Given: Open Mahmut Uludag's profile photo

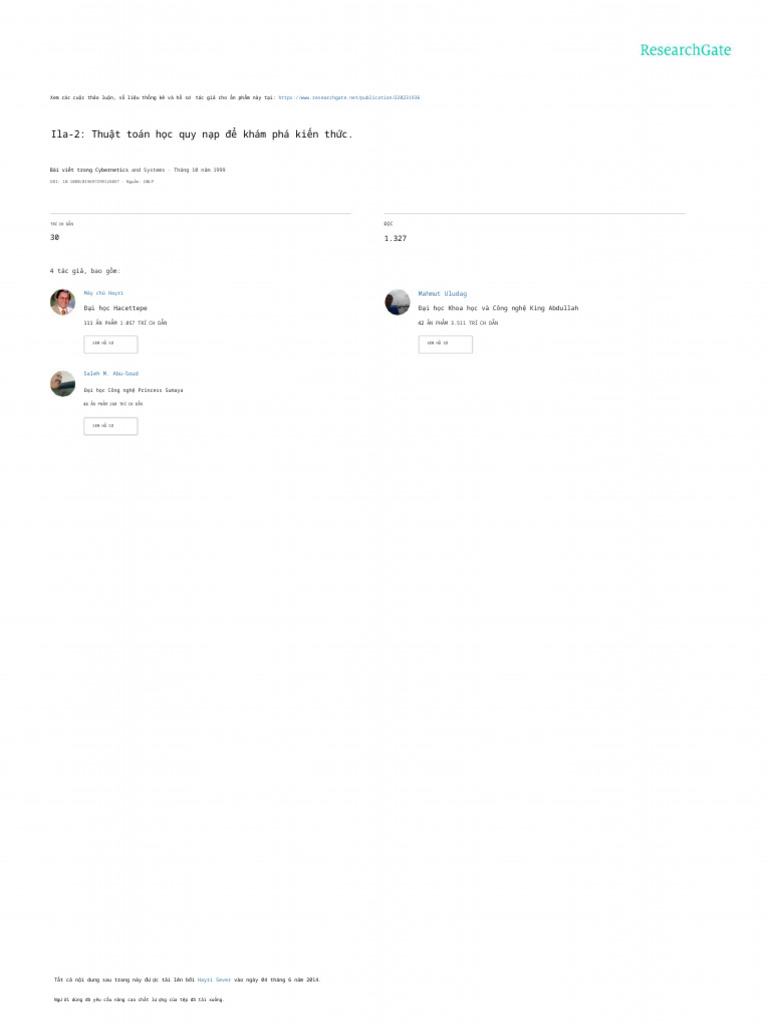Looking at the screenshot, I should tap(397, 302).
